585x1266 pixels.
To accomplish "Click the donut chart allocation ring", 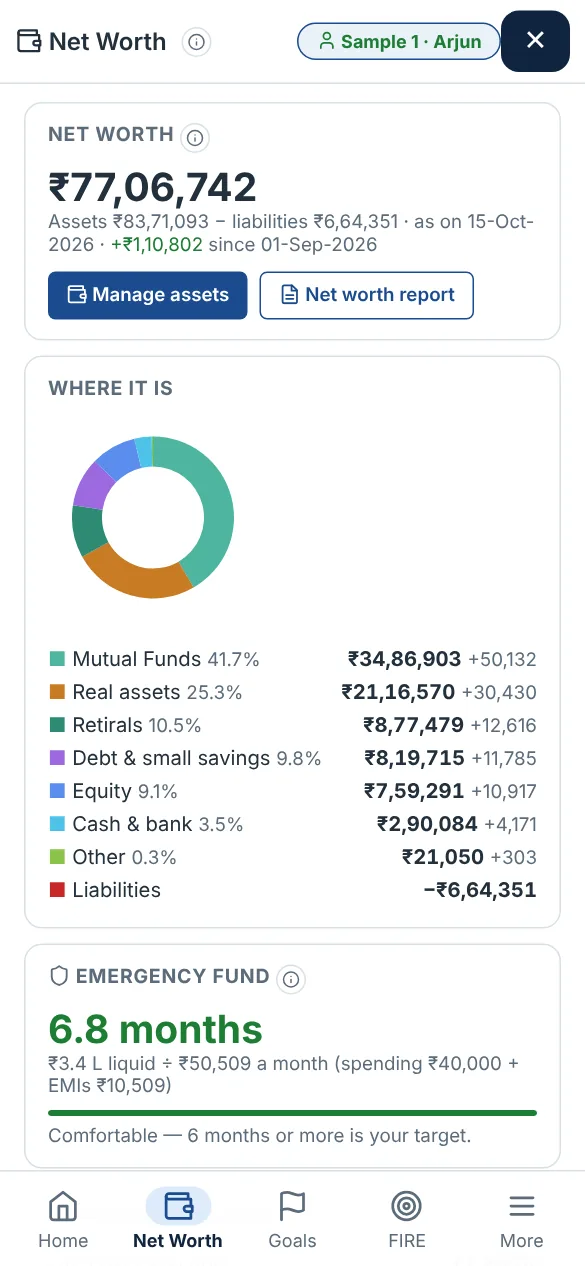I will (153, 518).
